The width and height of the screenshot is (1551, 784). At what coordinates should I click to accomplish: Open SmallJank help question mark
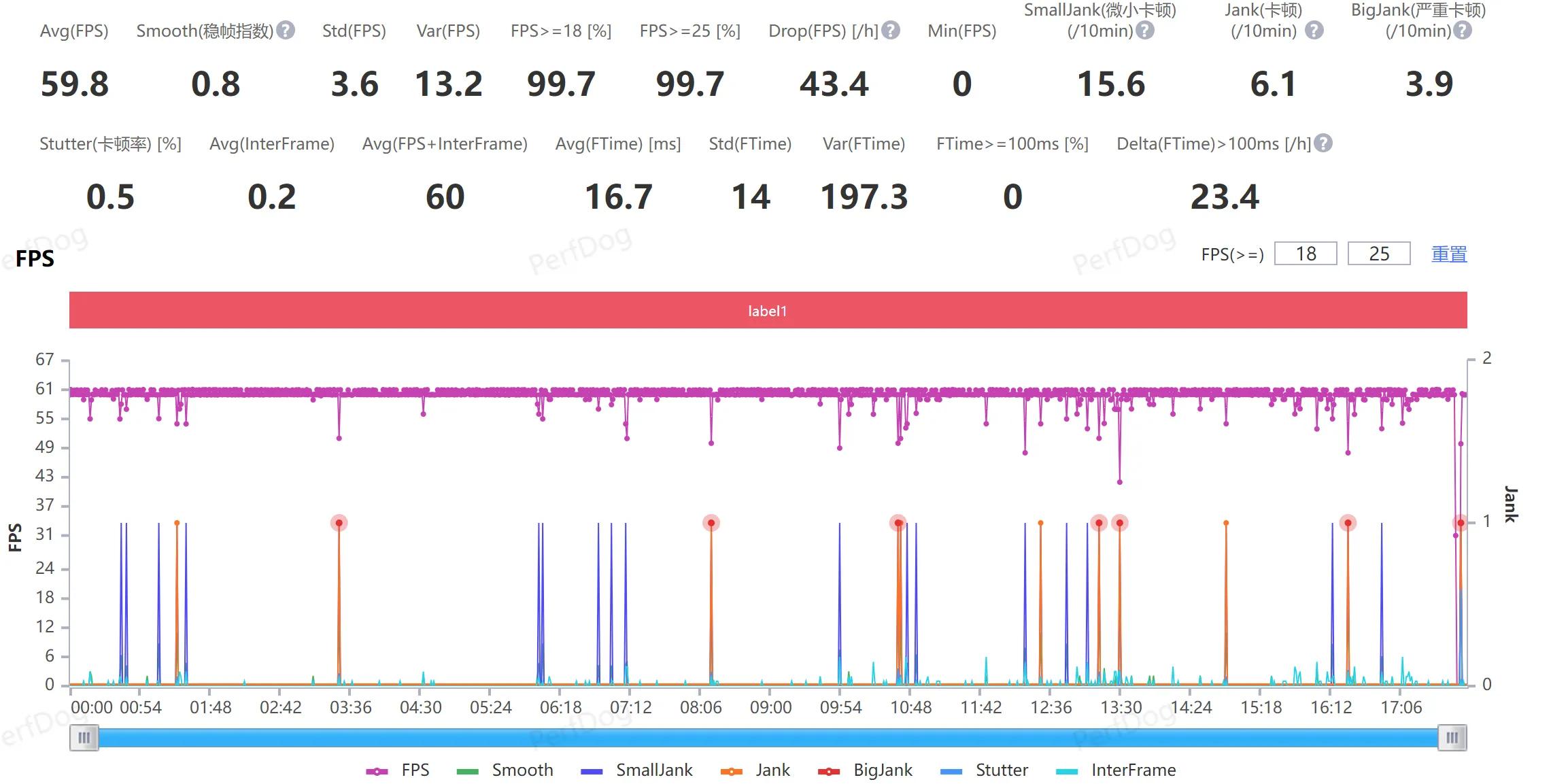[1146, 31]
